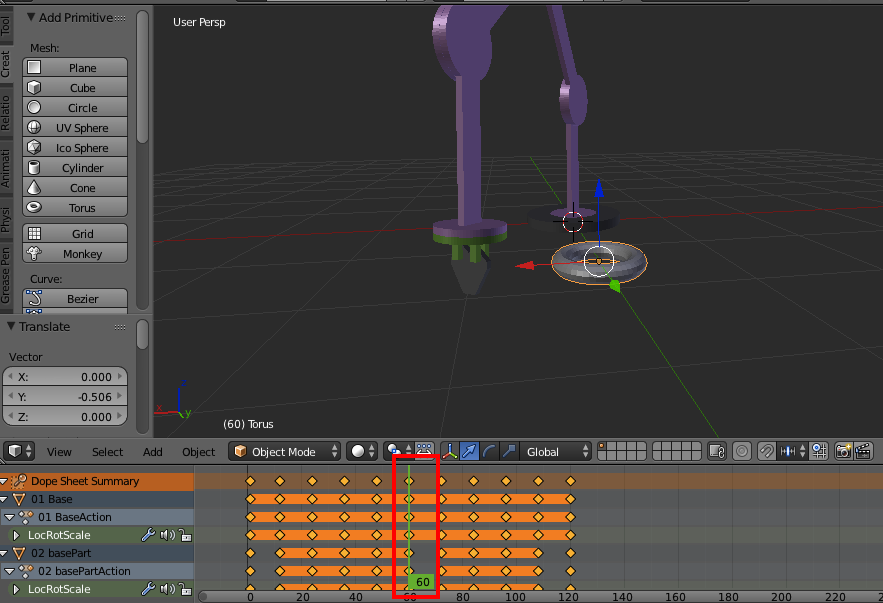Click the blue Z-axis manipulator arrow
Viewport: 883px width, 603px height.
click(599, 188)
